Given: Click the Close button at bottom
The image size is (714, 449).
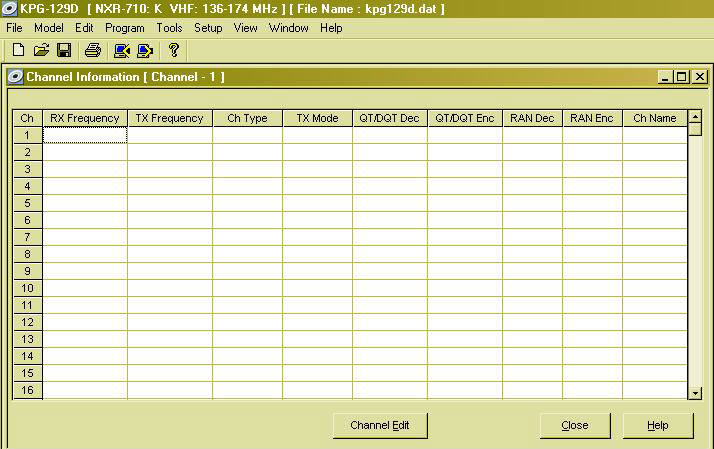Looking at the screenshot, I should click(x=575, y=425).
